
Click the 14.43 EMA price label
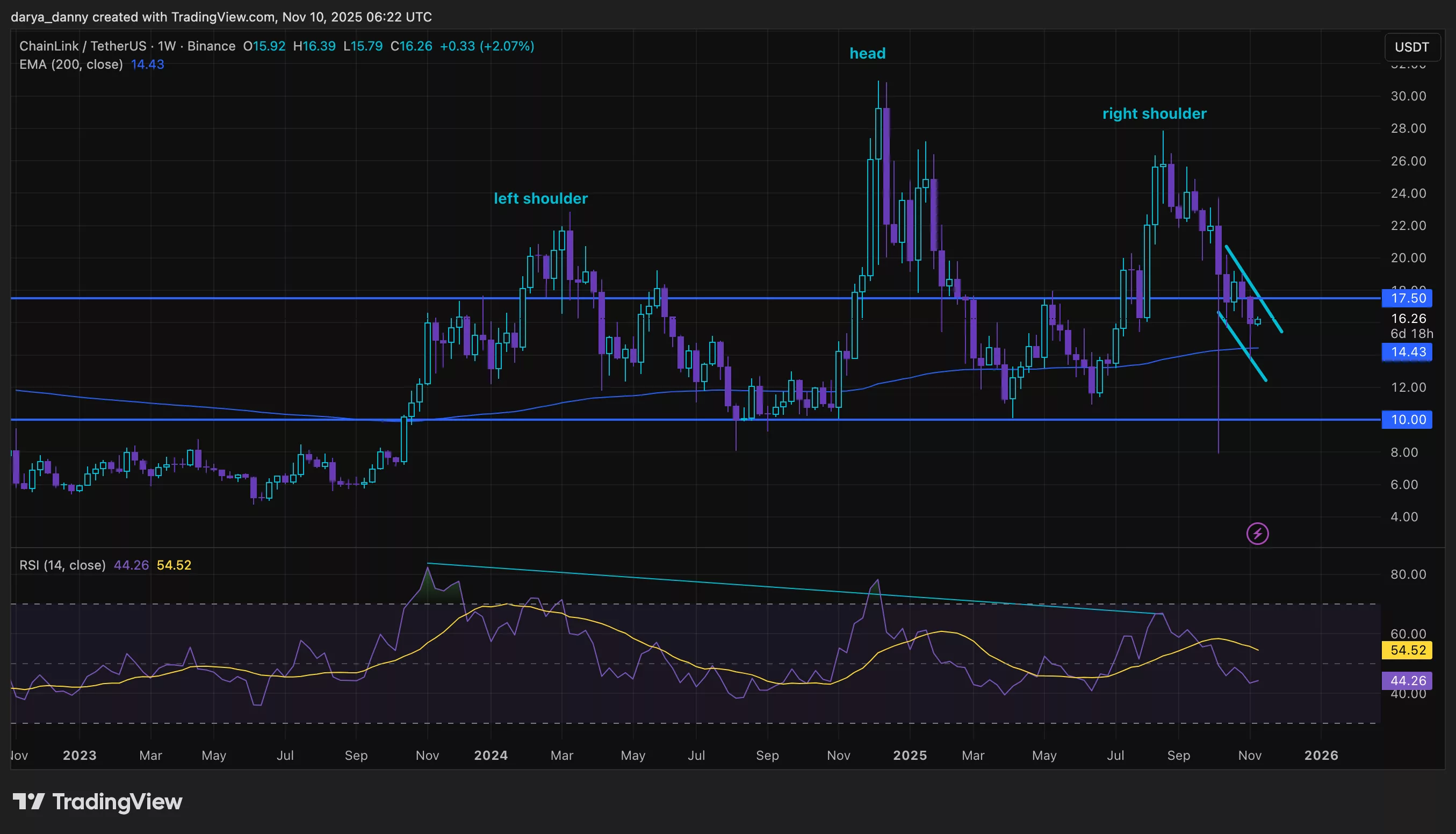click(1407, 353)
